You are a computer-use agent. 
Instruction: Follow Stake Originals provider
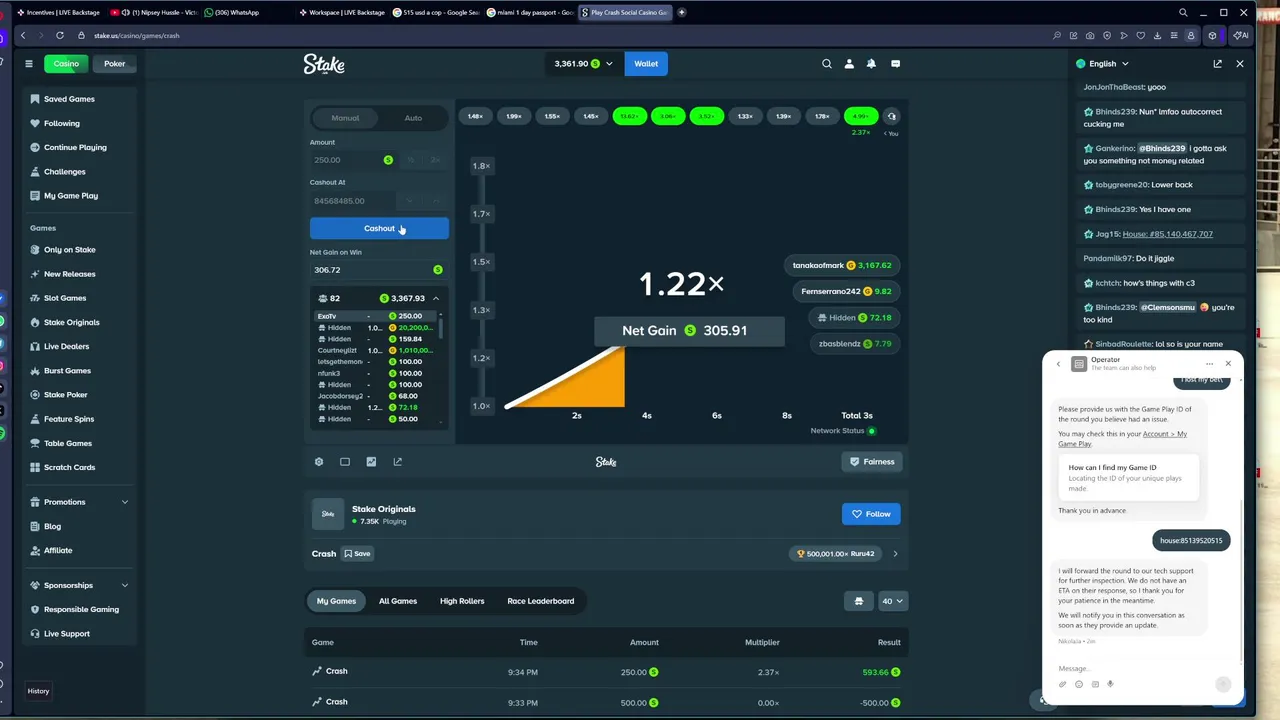pyautogui.click(x=871, y=514)
